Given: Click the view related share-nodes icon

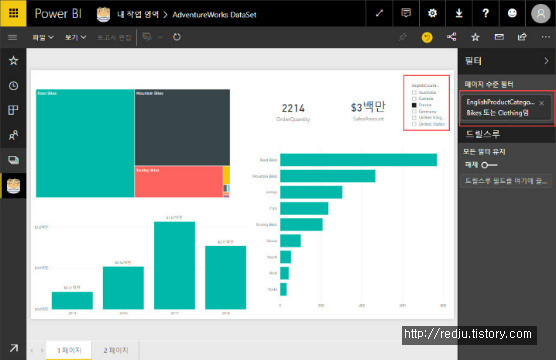Looking at the screenshot, I should point(451,37).
